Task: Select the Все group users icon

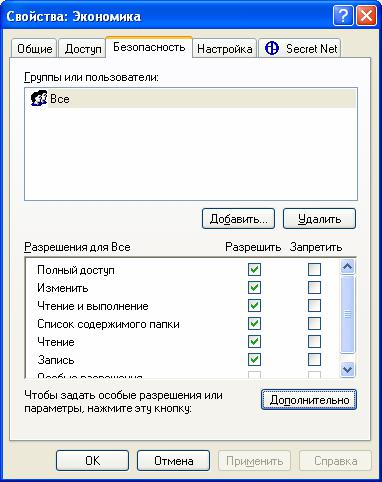Action: tap(39, 99)
